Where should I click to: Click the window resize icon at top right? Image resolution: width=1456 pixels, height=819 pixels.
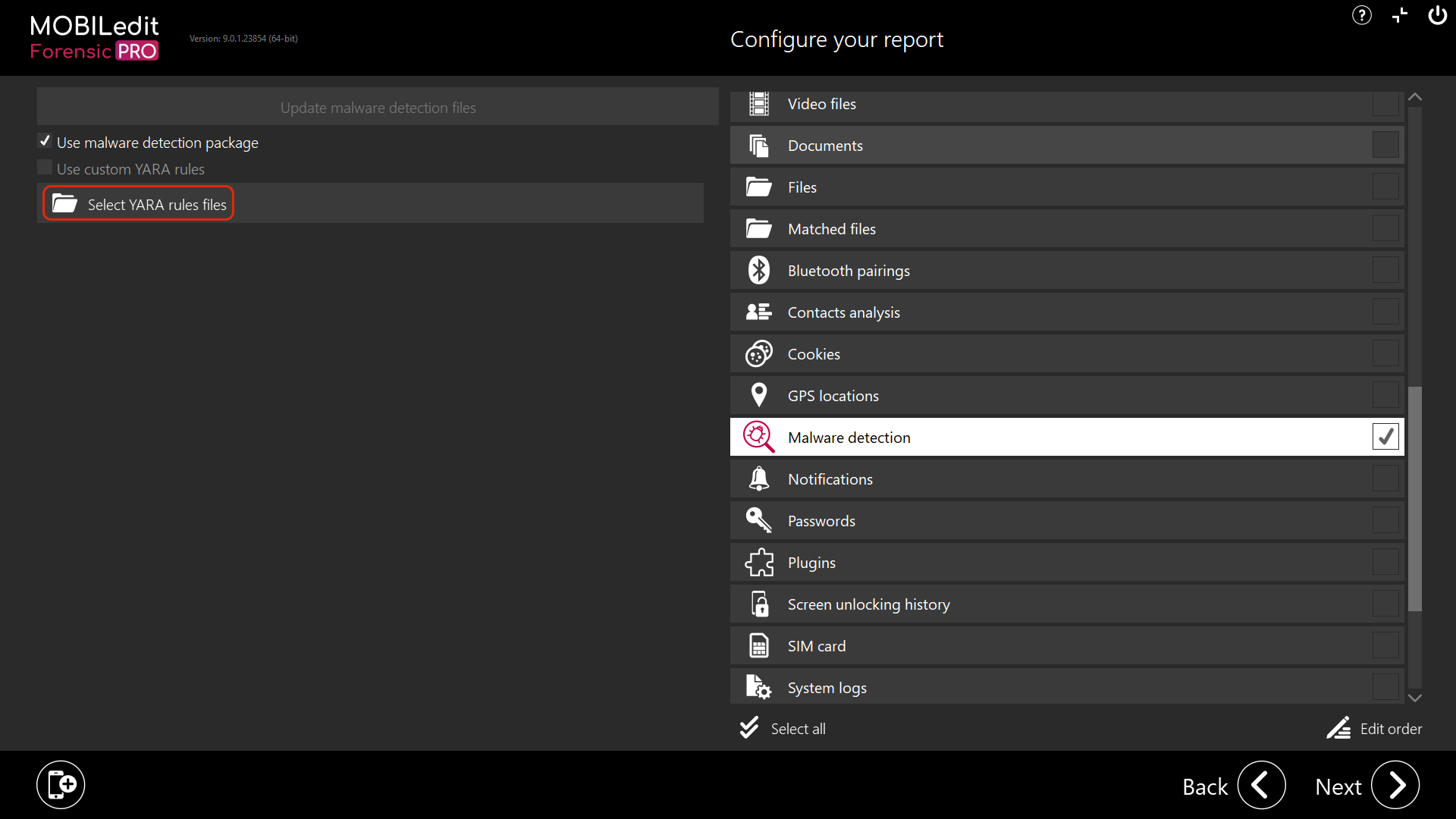click(x=1399, y=15)
